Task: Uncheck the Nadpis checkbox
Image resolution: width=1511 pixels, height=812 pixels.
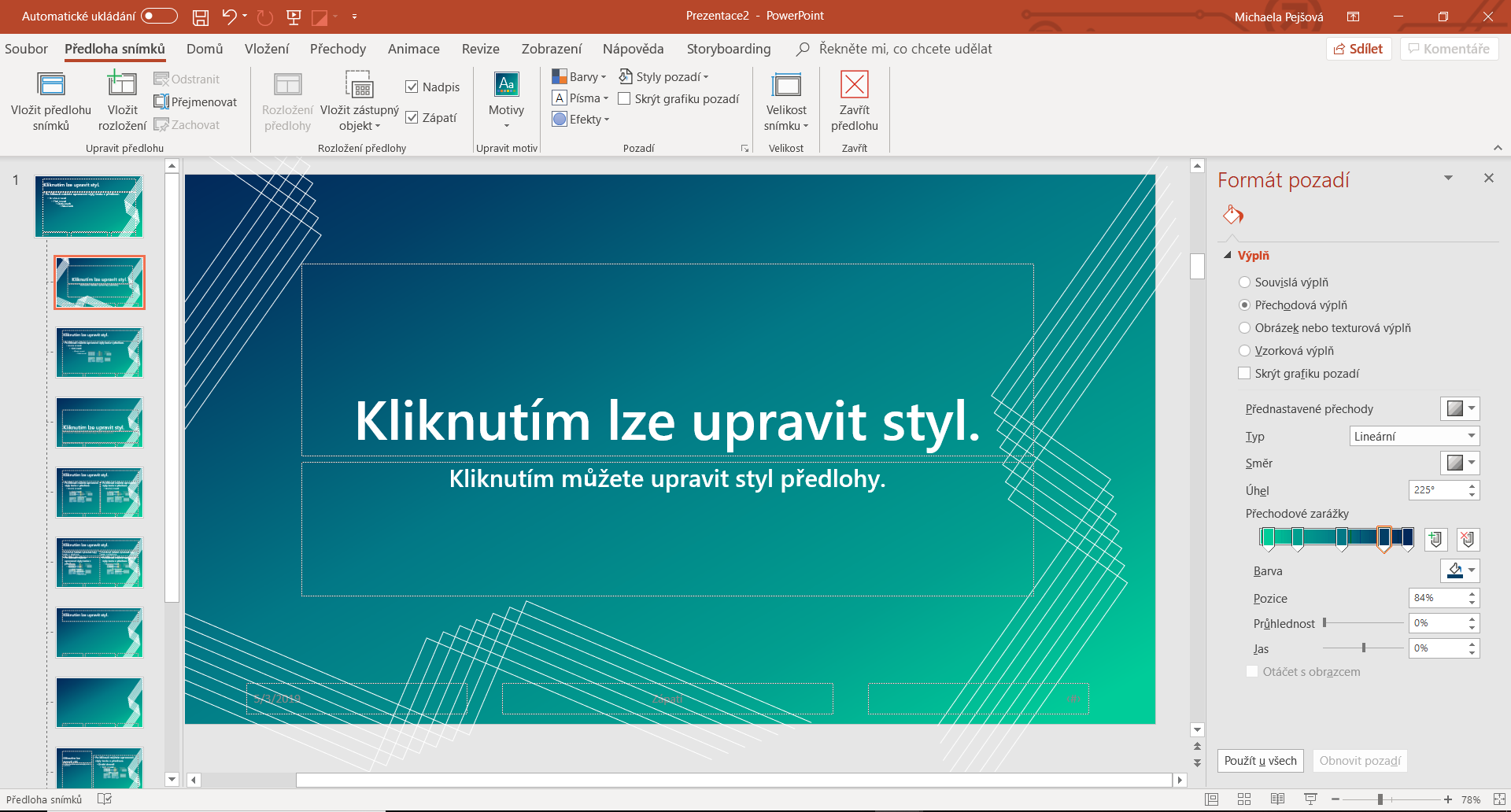Action: pos(412,87)
